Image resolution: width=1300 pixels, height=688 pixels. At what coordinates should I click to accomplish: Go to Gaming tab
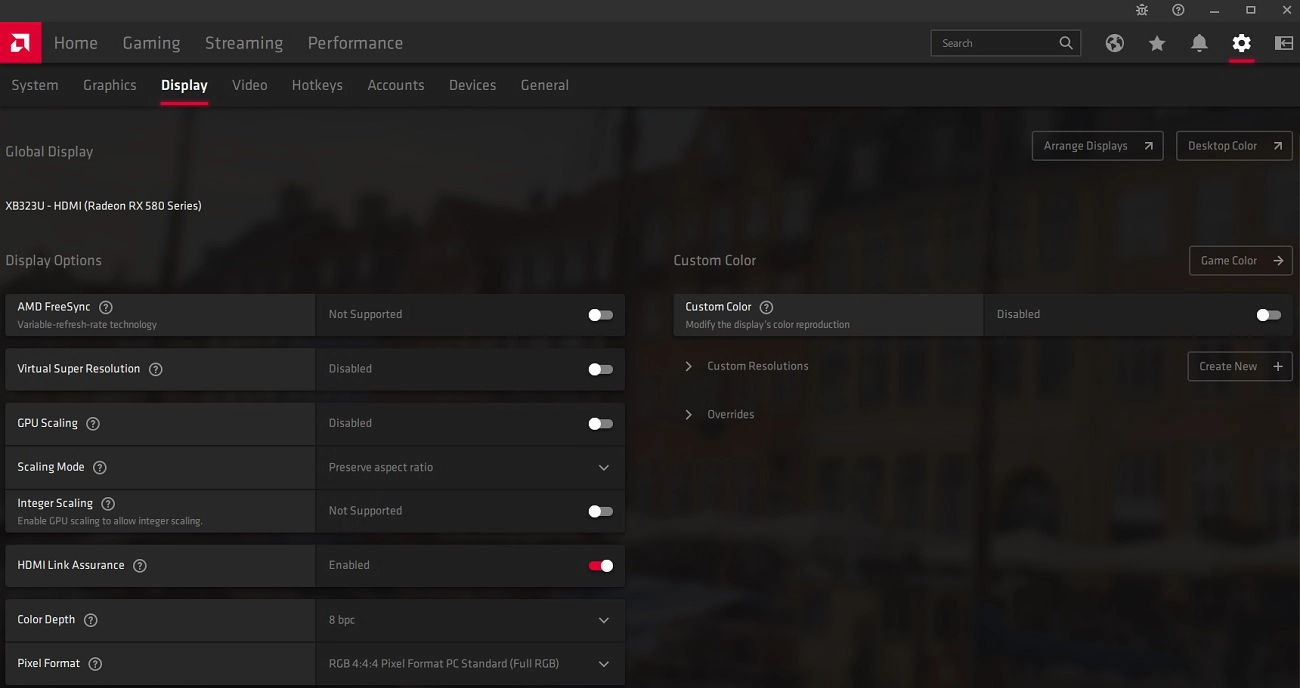151,43
